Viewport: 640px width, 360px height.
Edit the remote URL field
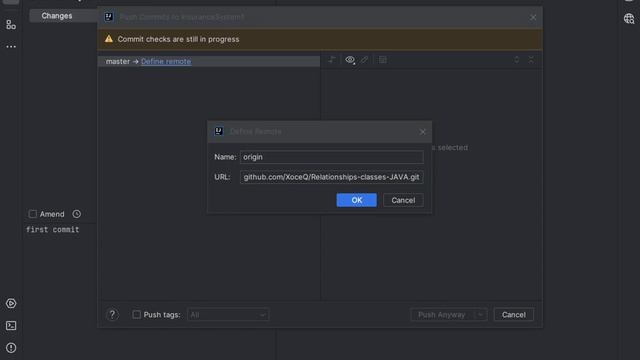[331, 177]
